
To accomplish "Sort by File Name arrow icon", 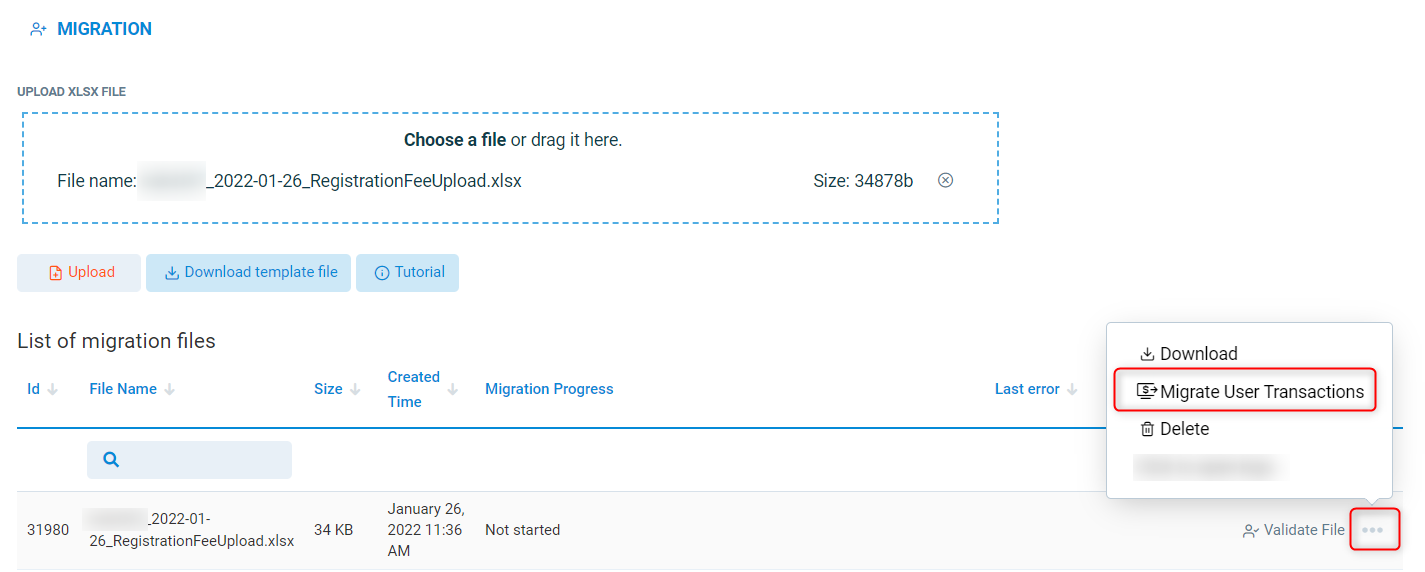I will 170,389.
